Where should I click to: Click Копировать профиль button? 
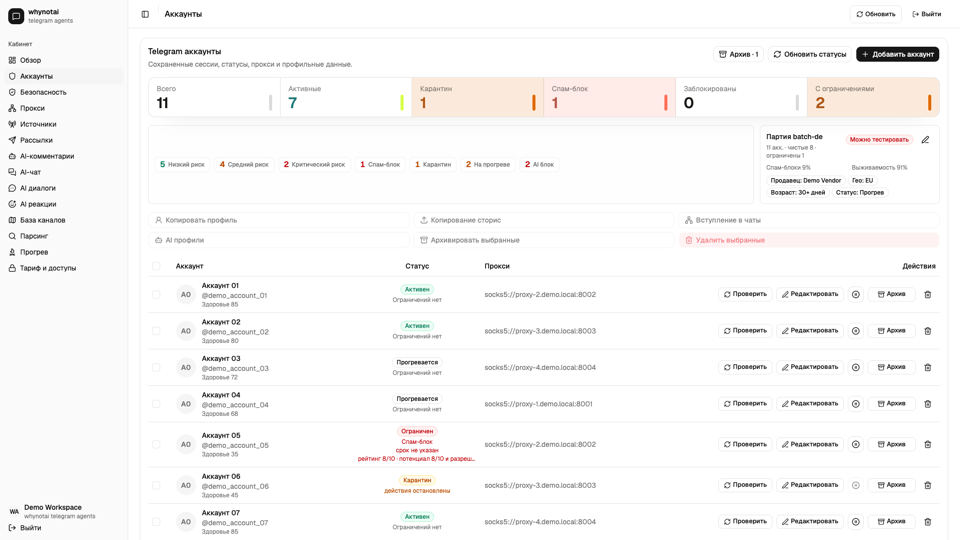(x=279, y=220)
